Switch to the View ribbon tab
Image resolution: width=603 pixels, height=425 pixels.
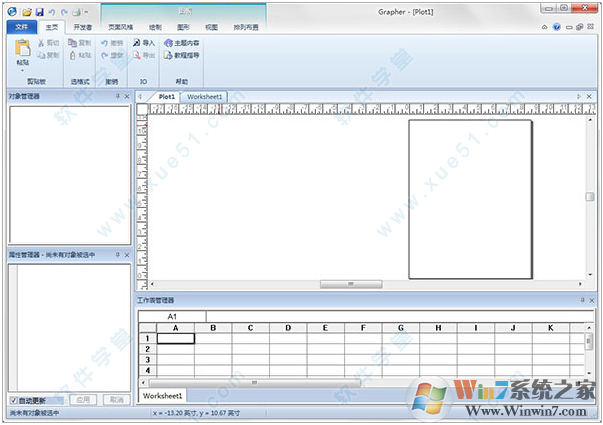click(212, 27)
